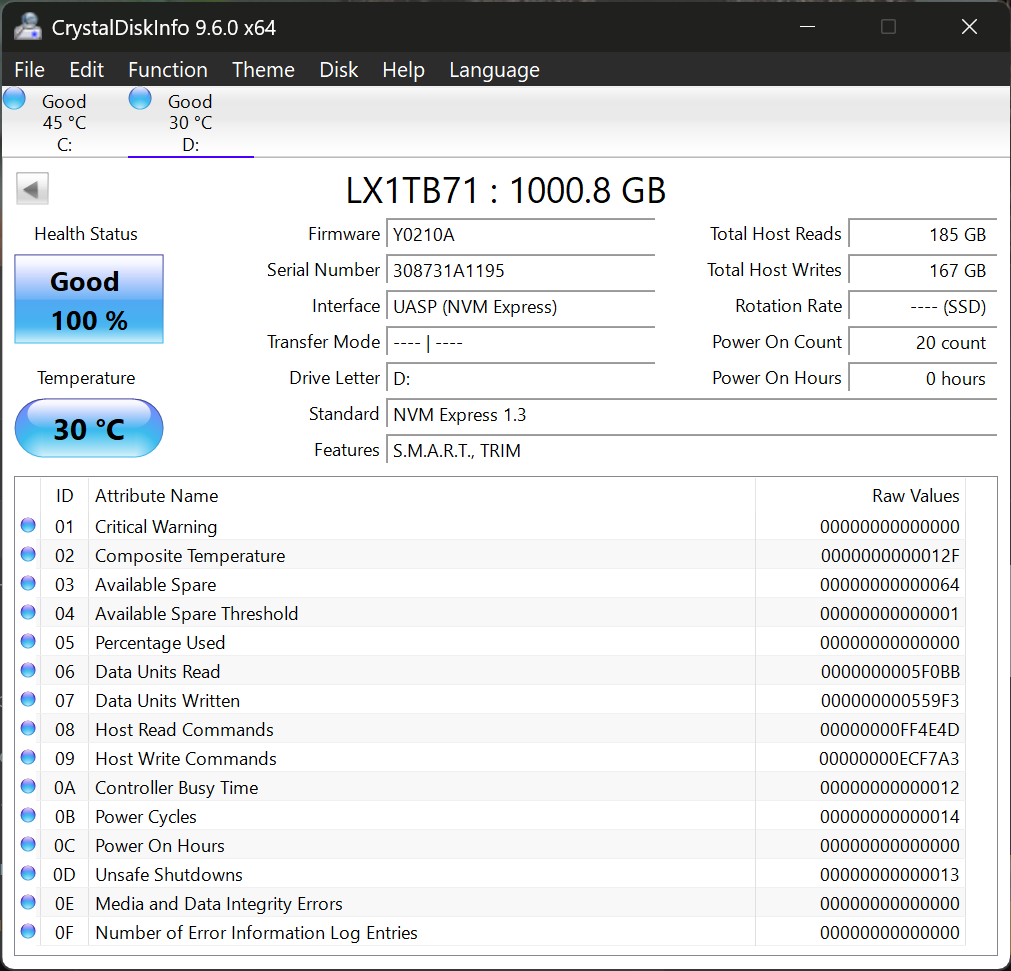
Task: Open the Theme menu
Action: [x=263, y=70]
